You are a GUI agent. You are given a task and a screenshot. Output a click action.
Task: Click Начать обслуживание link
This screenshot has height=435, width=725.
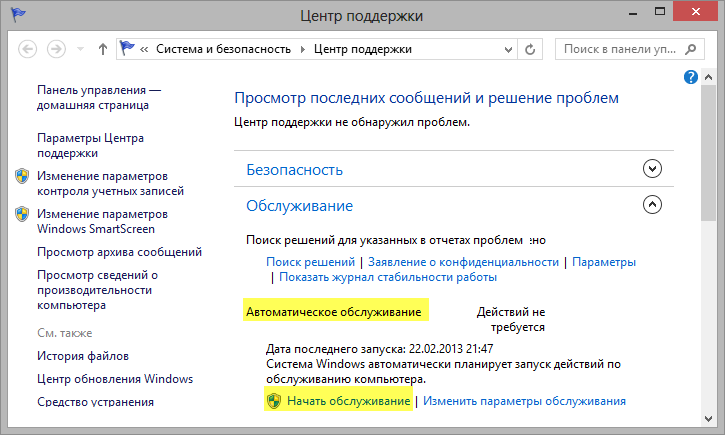[x=349, y=401]
